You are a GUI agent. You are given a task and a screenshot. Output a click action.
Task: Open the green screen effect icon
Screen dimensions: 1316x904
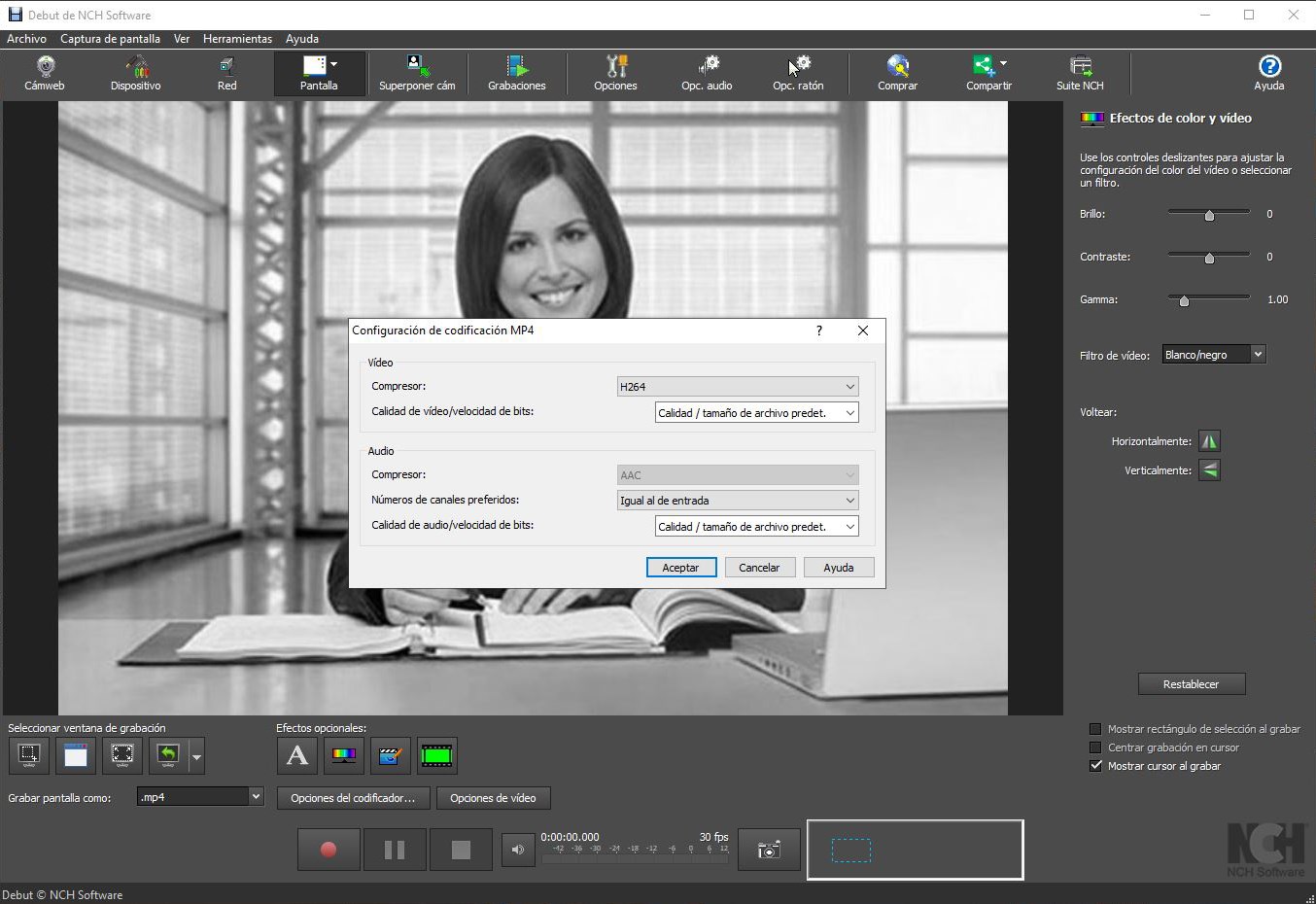click(x=436, y=755)
